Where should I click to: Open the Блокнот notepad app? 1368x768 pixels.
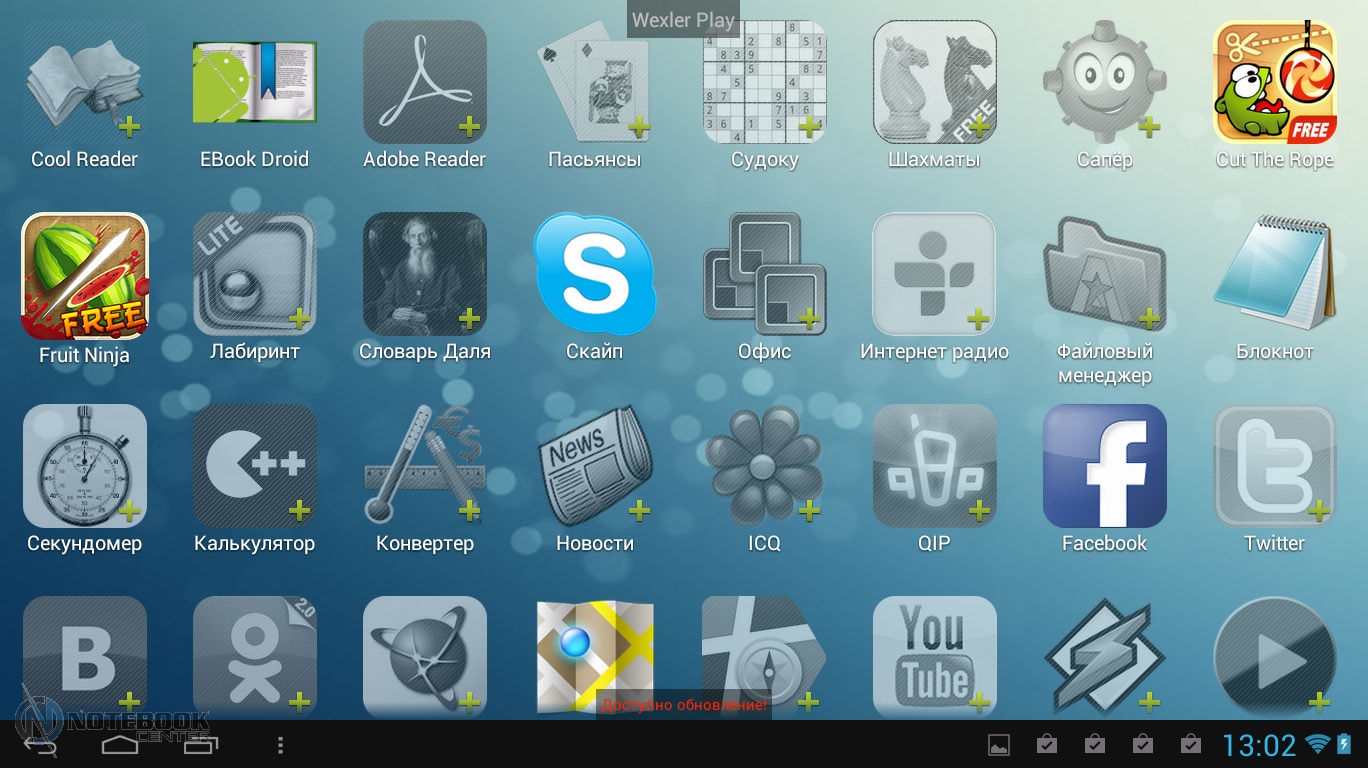coord(1274,275)
